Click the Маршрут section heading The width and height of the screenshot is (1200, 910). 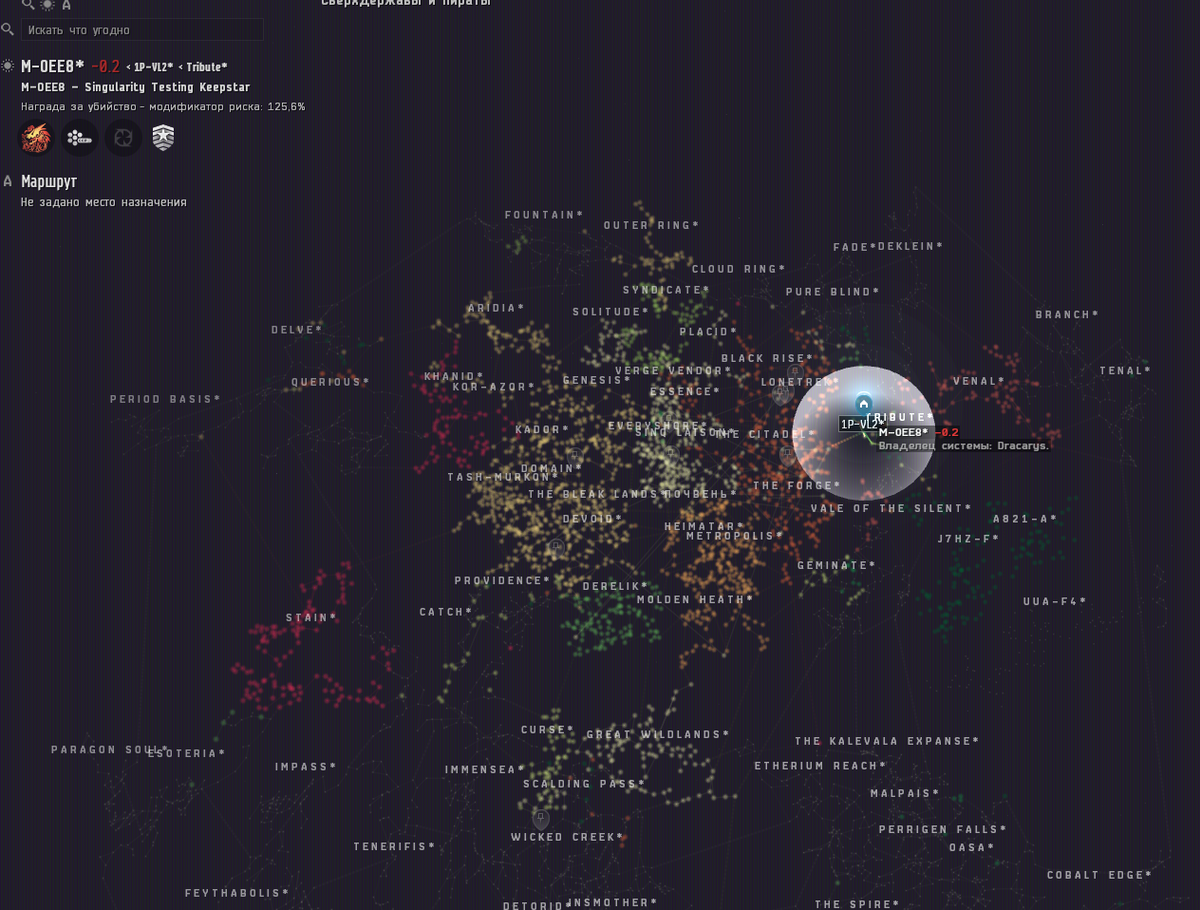coord(49,182)
